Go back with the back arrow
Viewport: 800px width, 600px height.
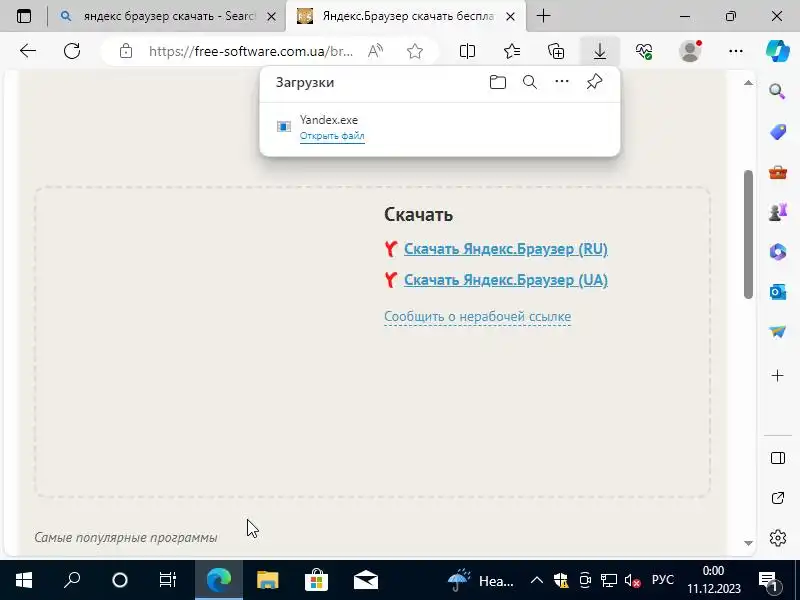click(x=28, y=51)
